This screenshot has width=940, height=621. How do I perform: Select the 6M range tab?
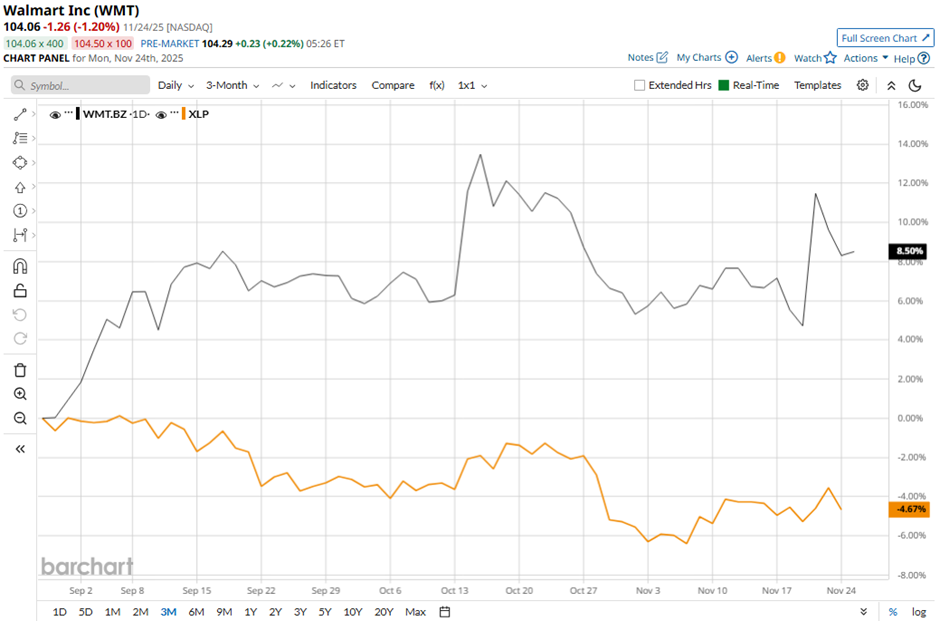196,612
